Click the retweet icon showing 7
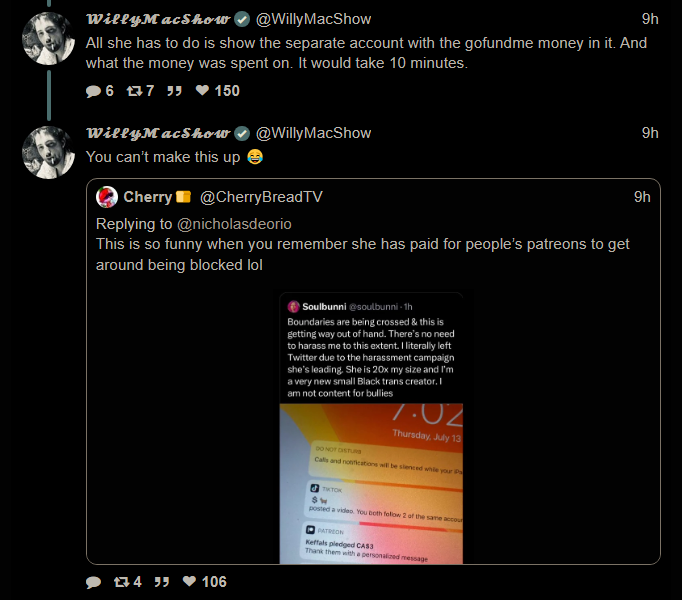This screenshot has height=600, width=682. click(x=134, y=91)
